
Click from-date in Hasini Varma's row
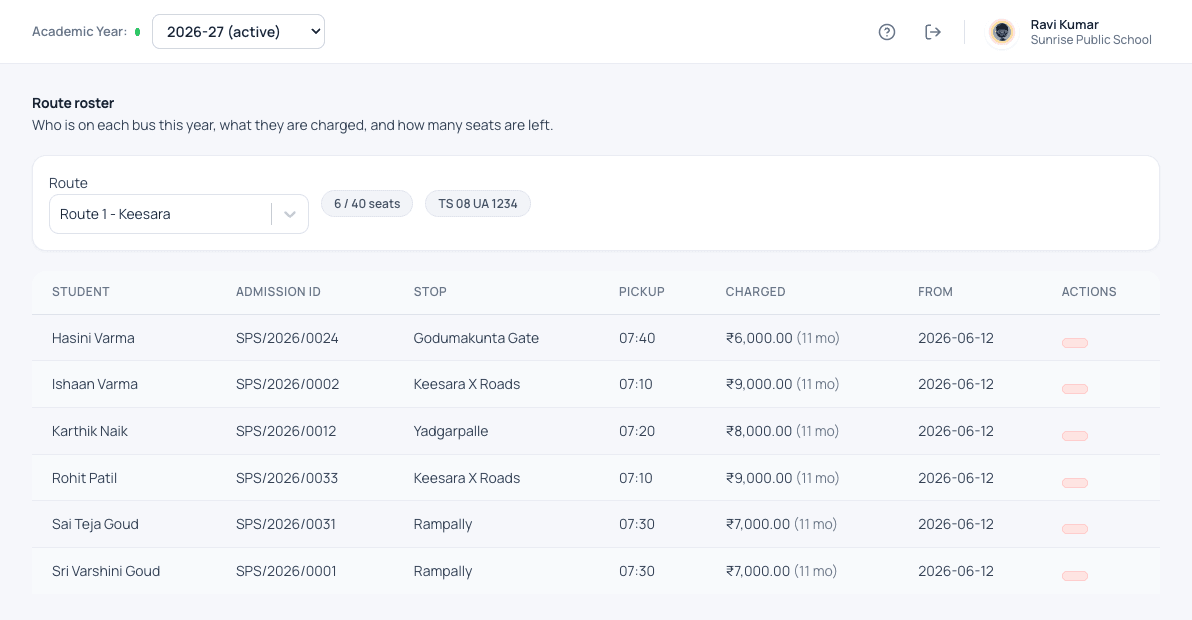[x=956, y=338]
